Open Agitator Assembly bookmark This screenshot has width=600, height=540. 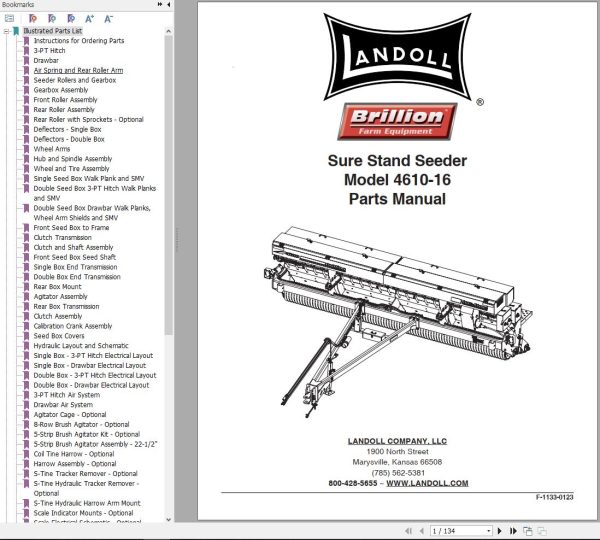click(x=60, y=297)
